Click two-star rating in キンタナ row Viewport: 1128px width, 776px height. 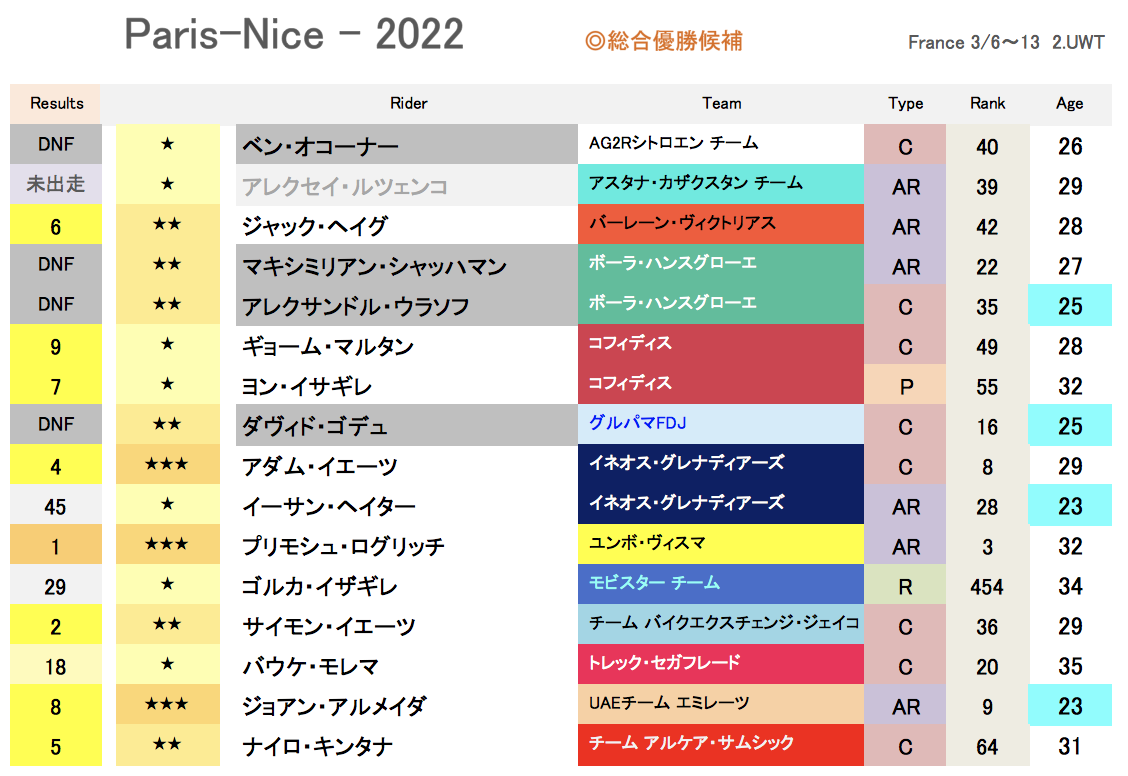(x=168, y=744)
